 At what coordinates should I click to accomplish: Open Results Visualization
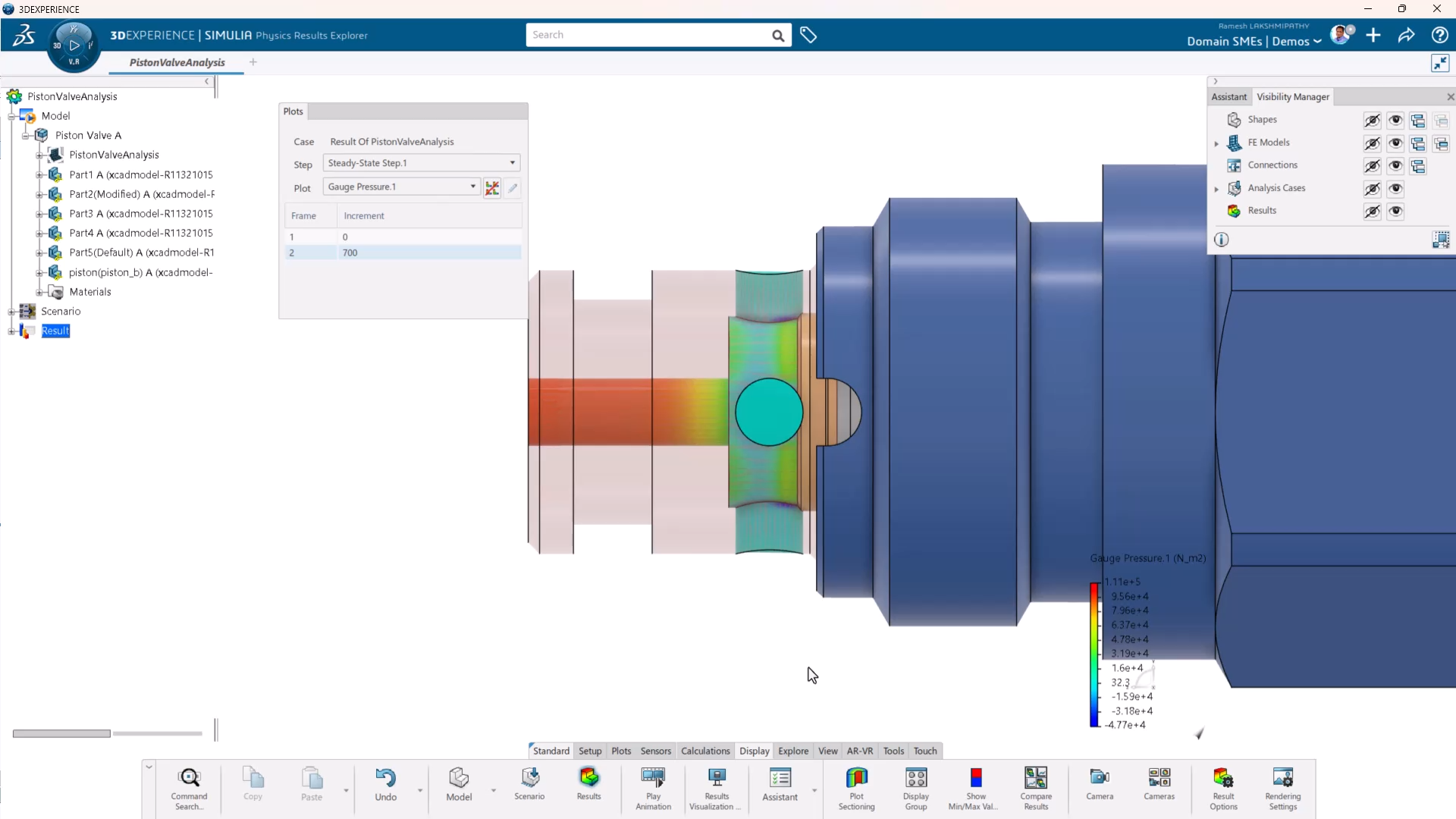tap(715, 788)
